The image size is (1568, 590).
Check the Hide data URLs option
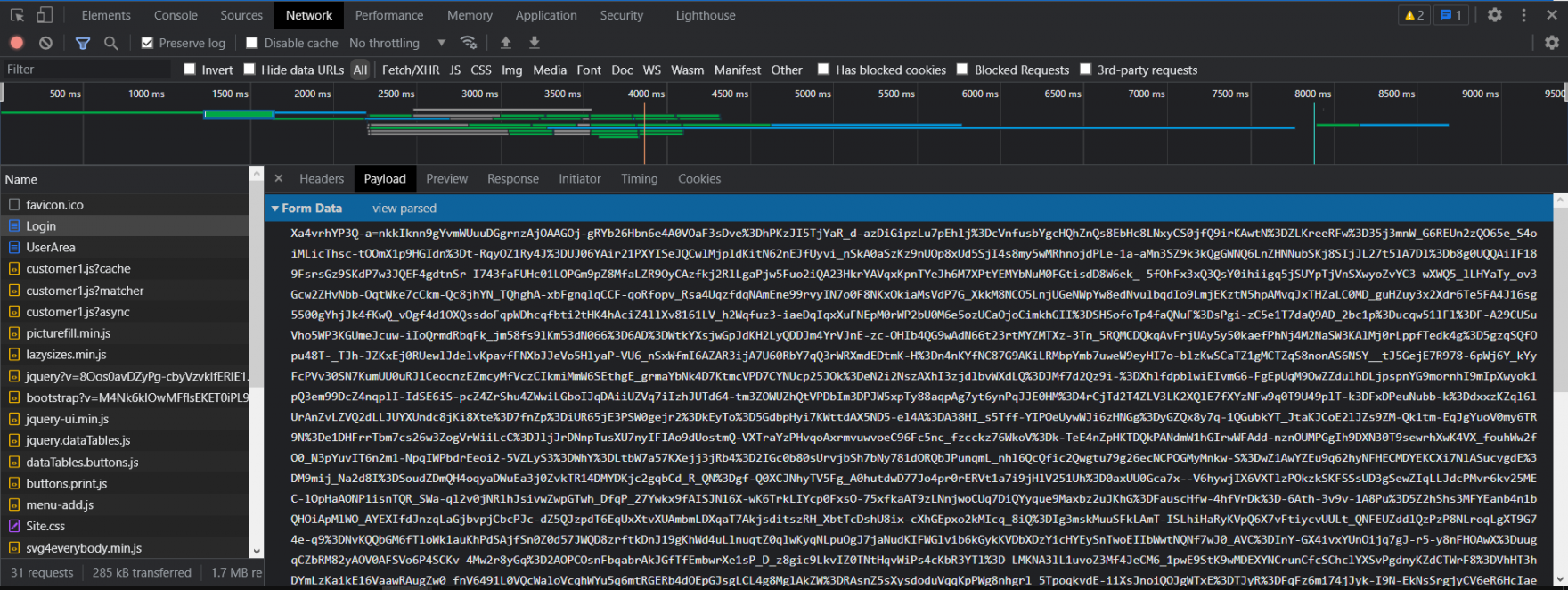[249, 70]
